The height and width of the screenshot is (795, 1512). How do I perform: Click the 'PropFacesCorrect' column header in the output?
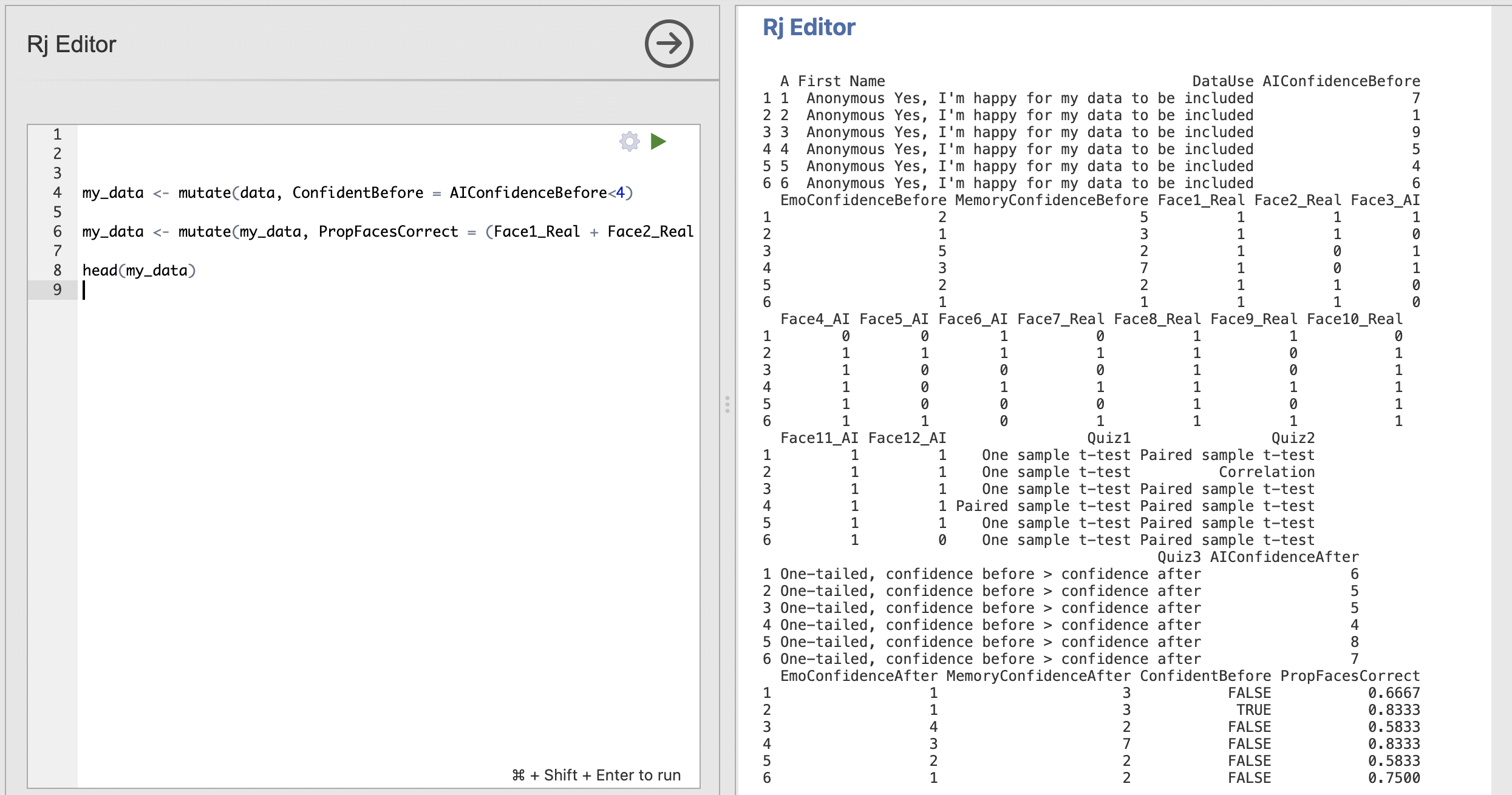point(1350,676)
